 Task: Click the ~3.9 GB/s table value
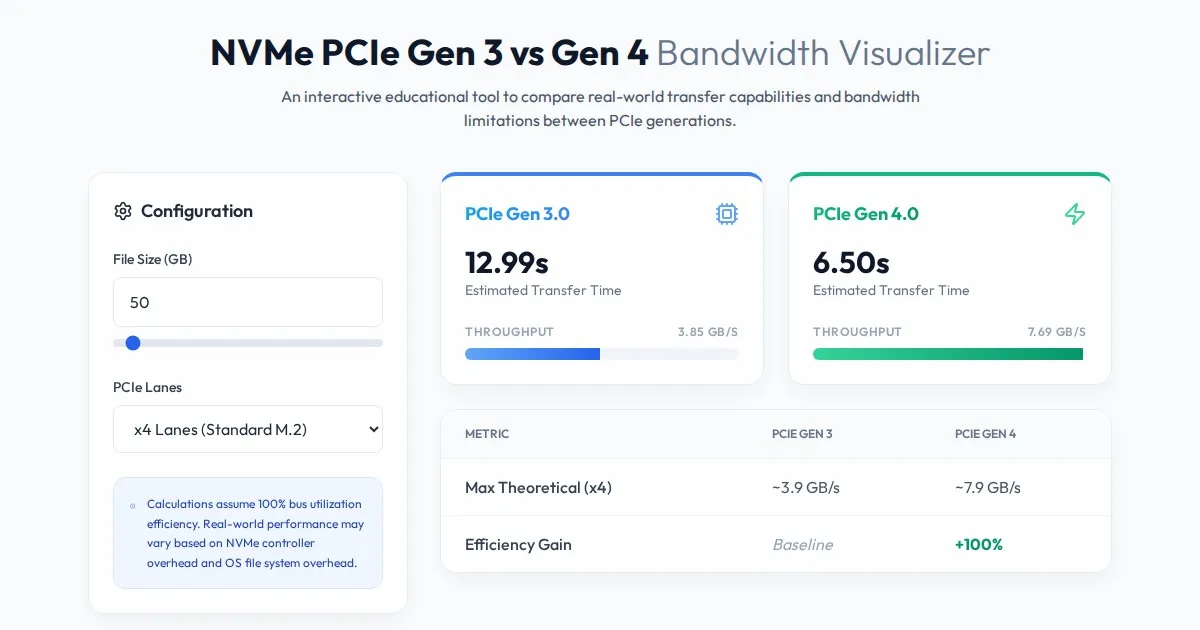pyautogui.click(x=806, y=488)
